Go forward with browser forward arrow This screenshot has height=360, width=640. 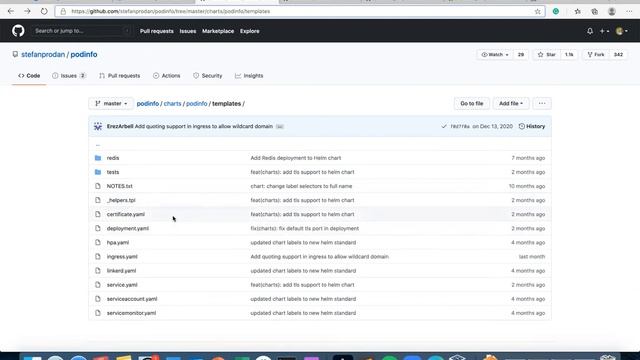pyautogui.click(x=27, y=11)
